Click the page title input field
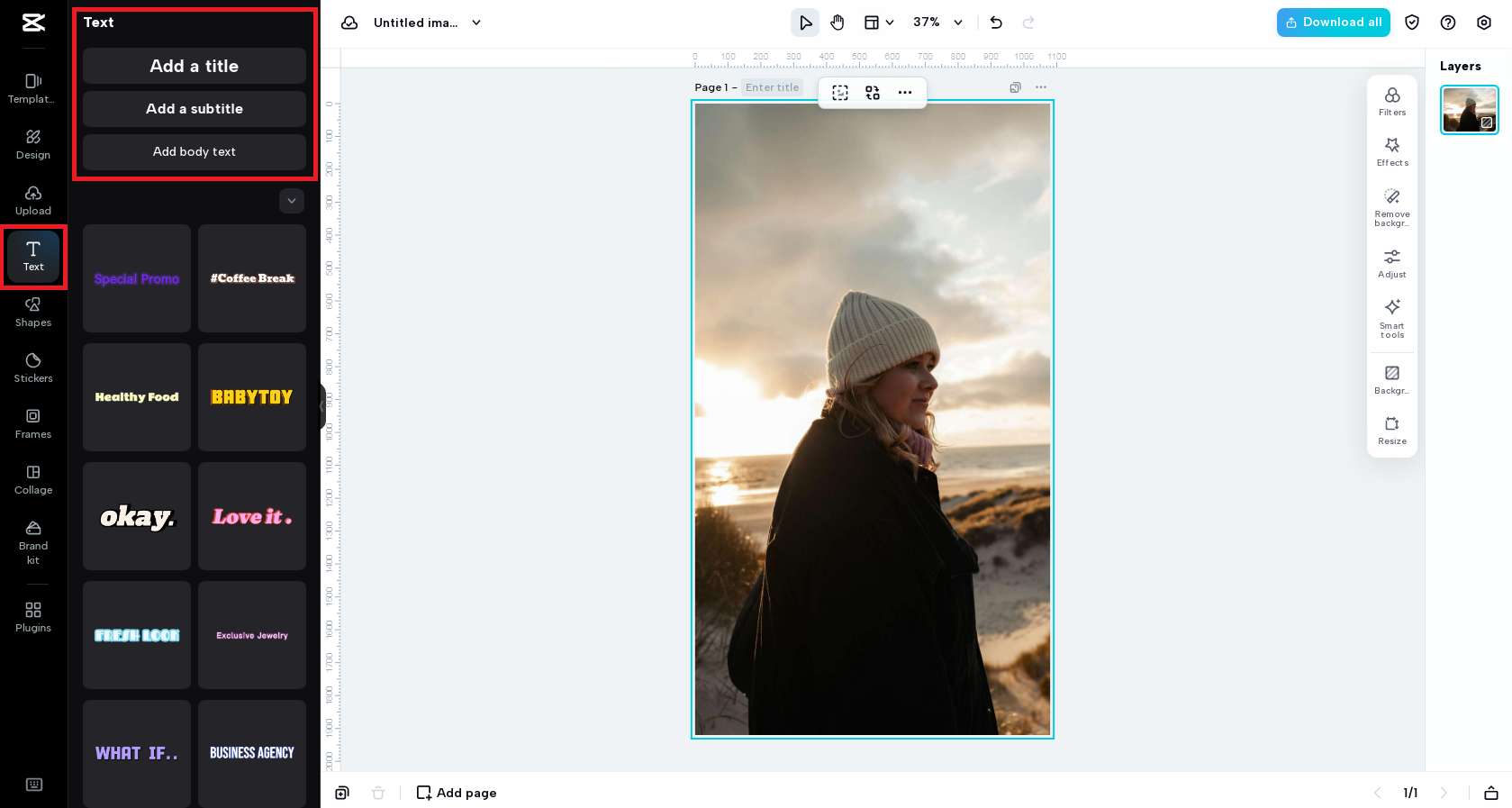 coord(772,87)
